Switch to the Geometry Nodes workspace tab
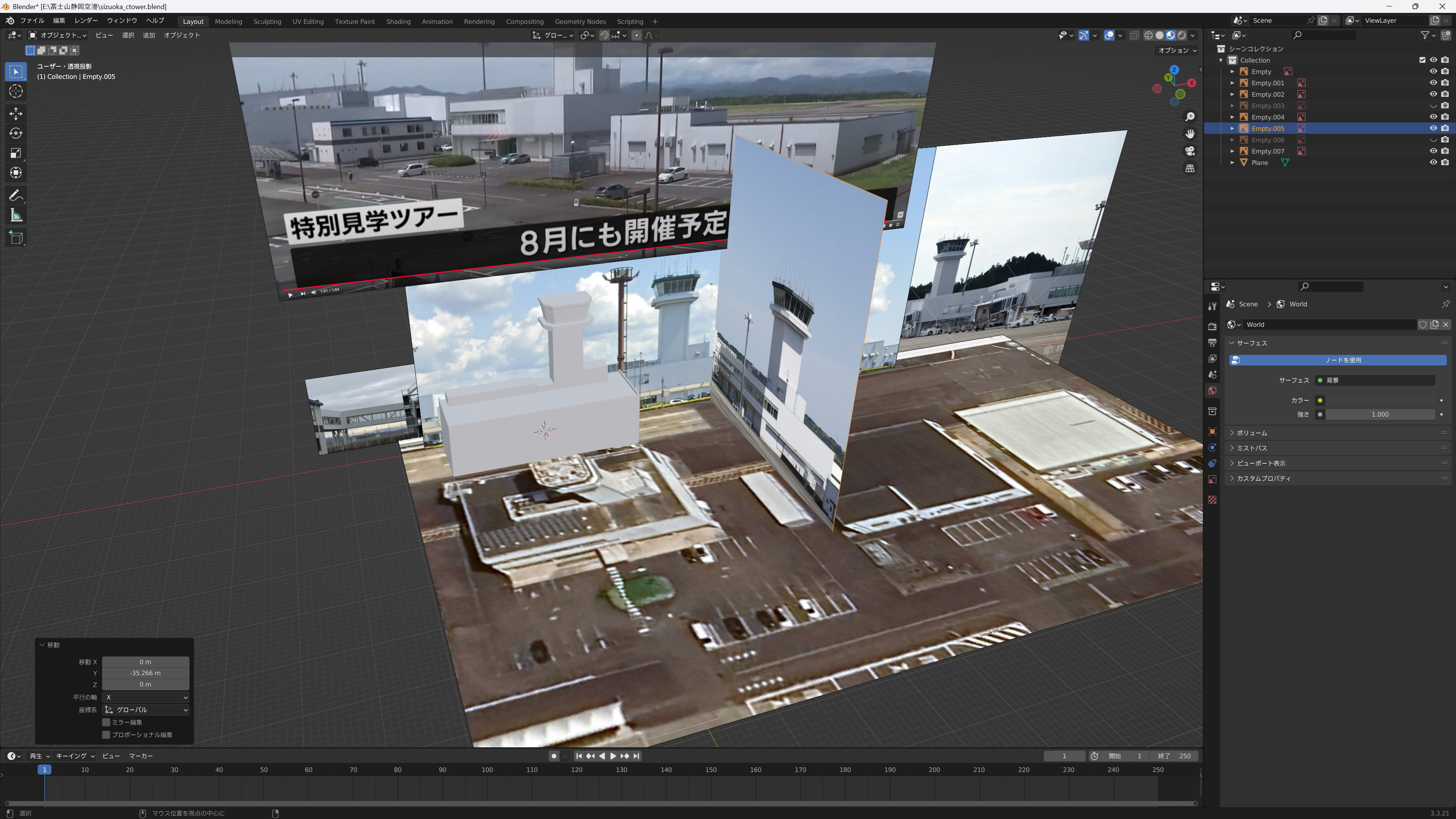1456x819 pixels. [x=581, y=22]
